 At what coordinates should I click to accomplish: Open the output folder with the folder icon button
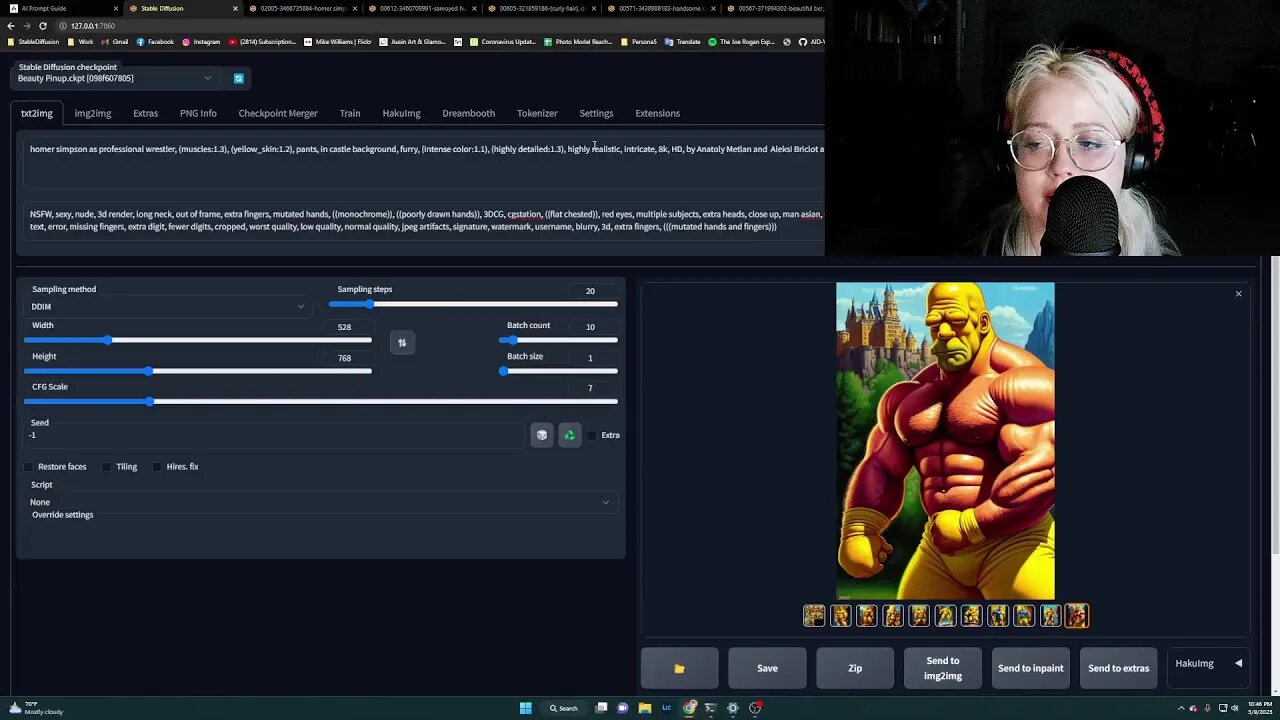coord(679,668)
